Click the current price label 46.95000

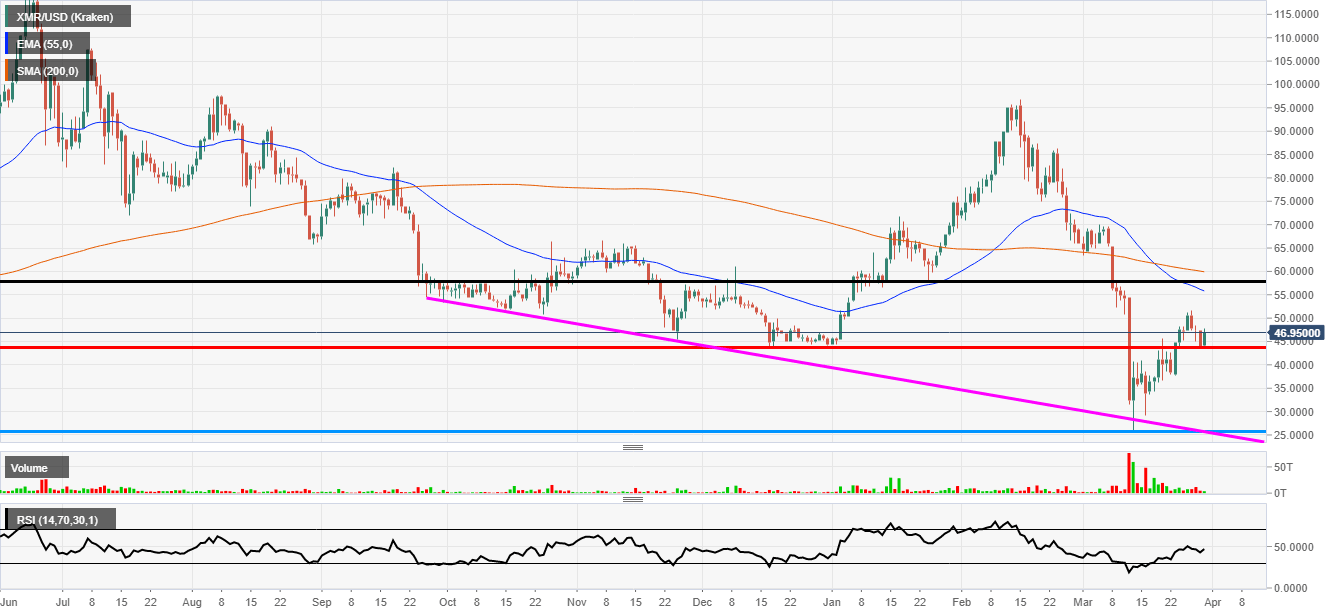1297,333
